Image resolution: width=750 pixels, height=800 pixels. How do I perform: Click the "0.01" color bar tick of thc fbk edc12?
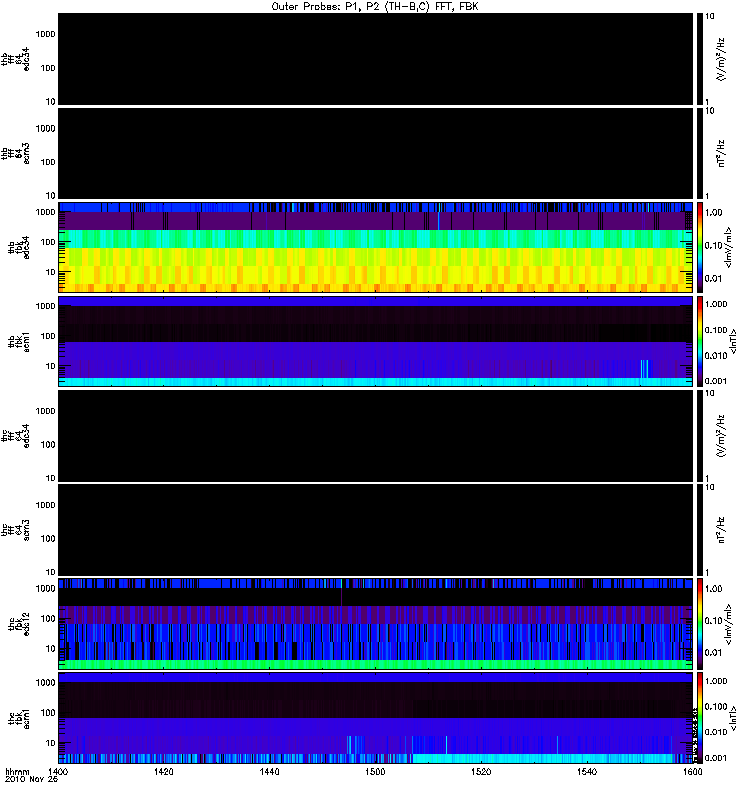coord(713,653)
